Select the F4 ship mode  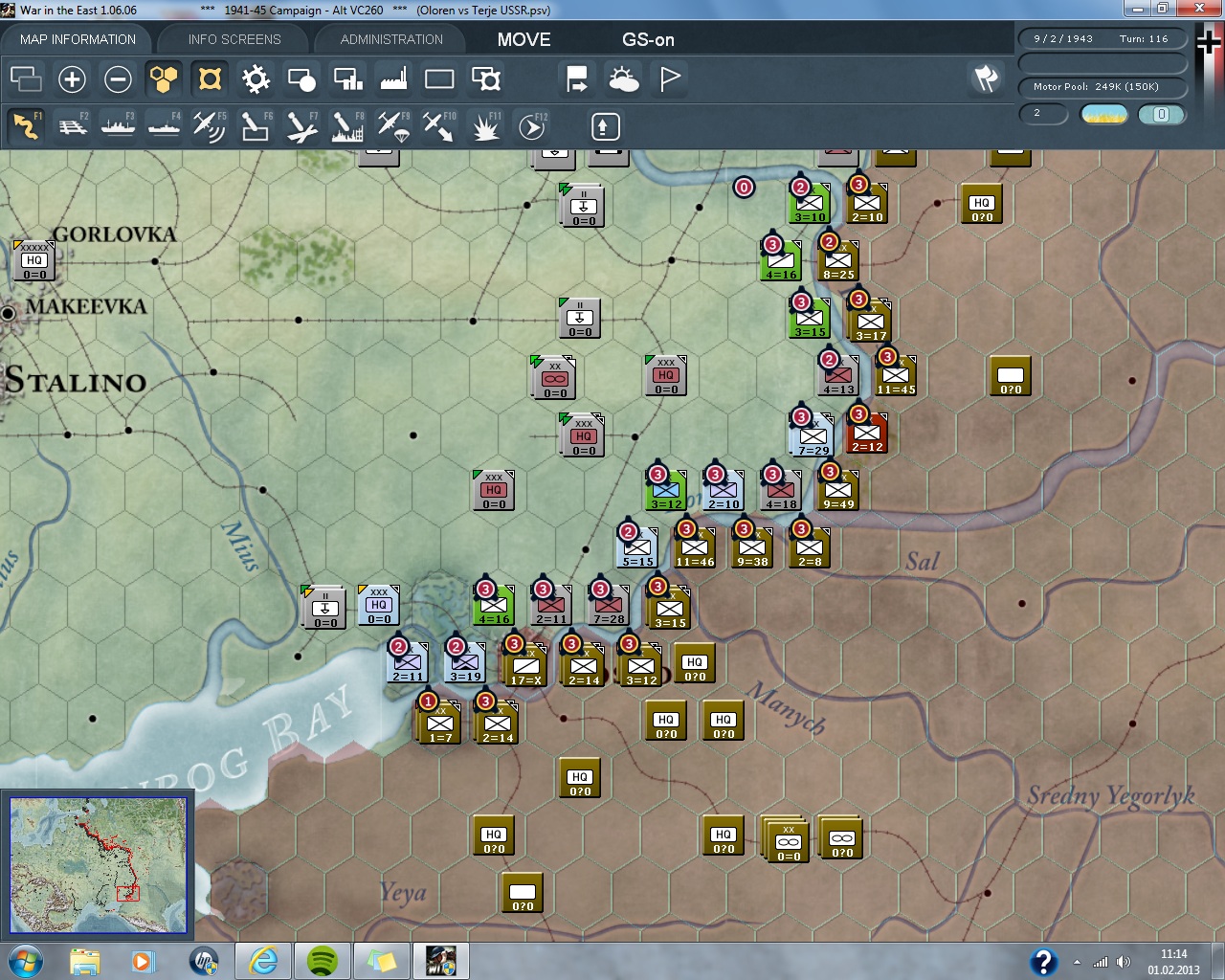(164, 126)
